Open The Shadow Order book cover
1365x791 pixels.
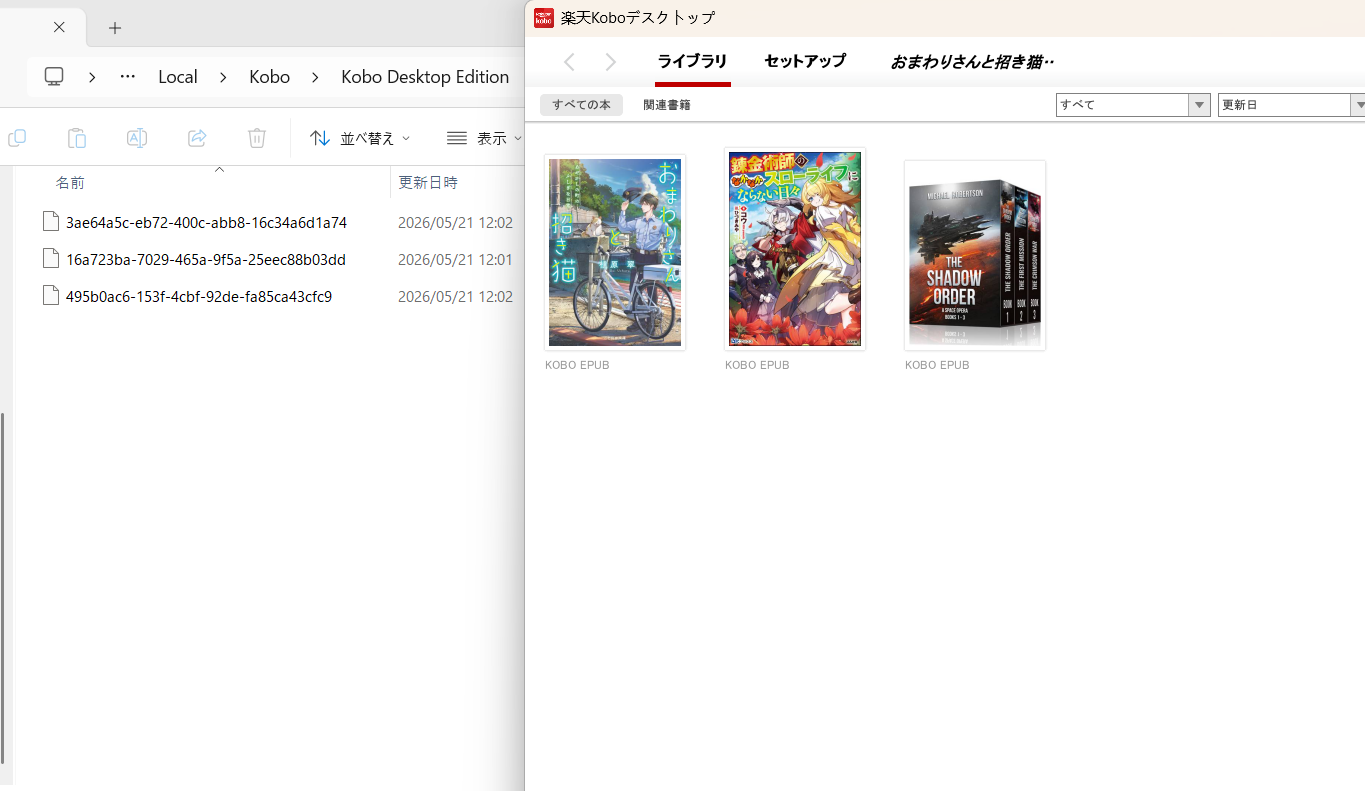[x=975, y=255]
